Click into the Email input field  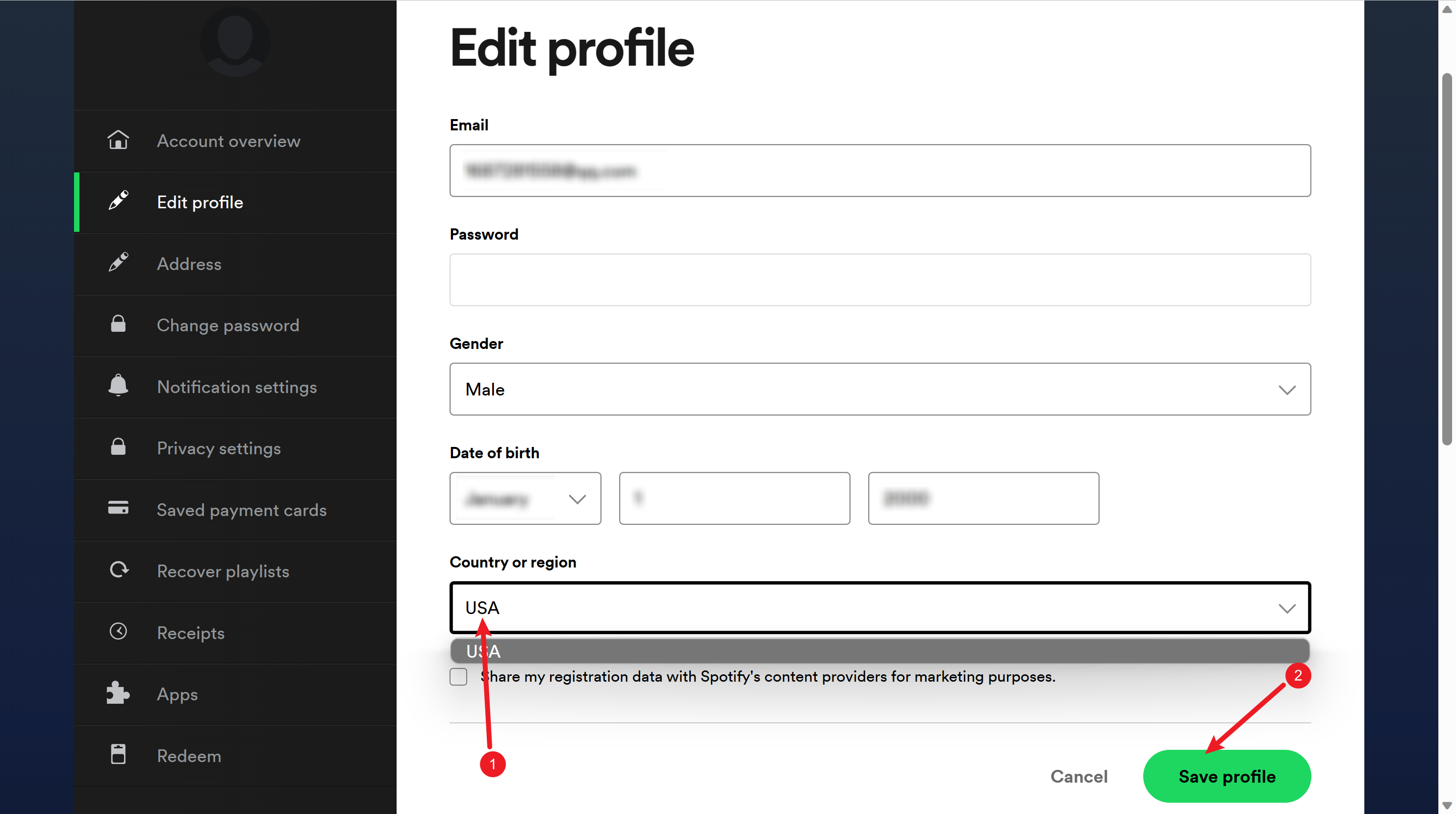click(x=879, y=171)
